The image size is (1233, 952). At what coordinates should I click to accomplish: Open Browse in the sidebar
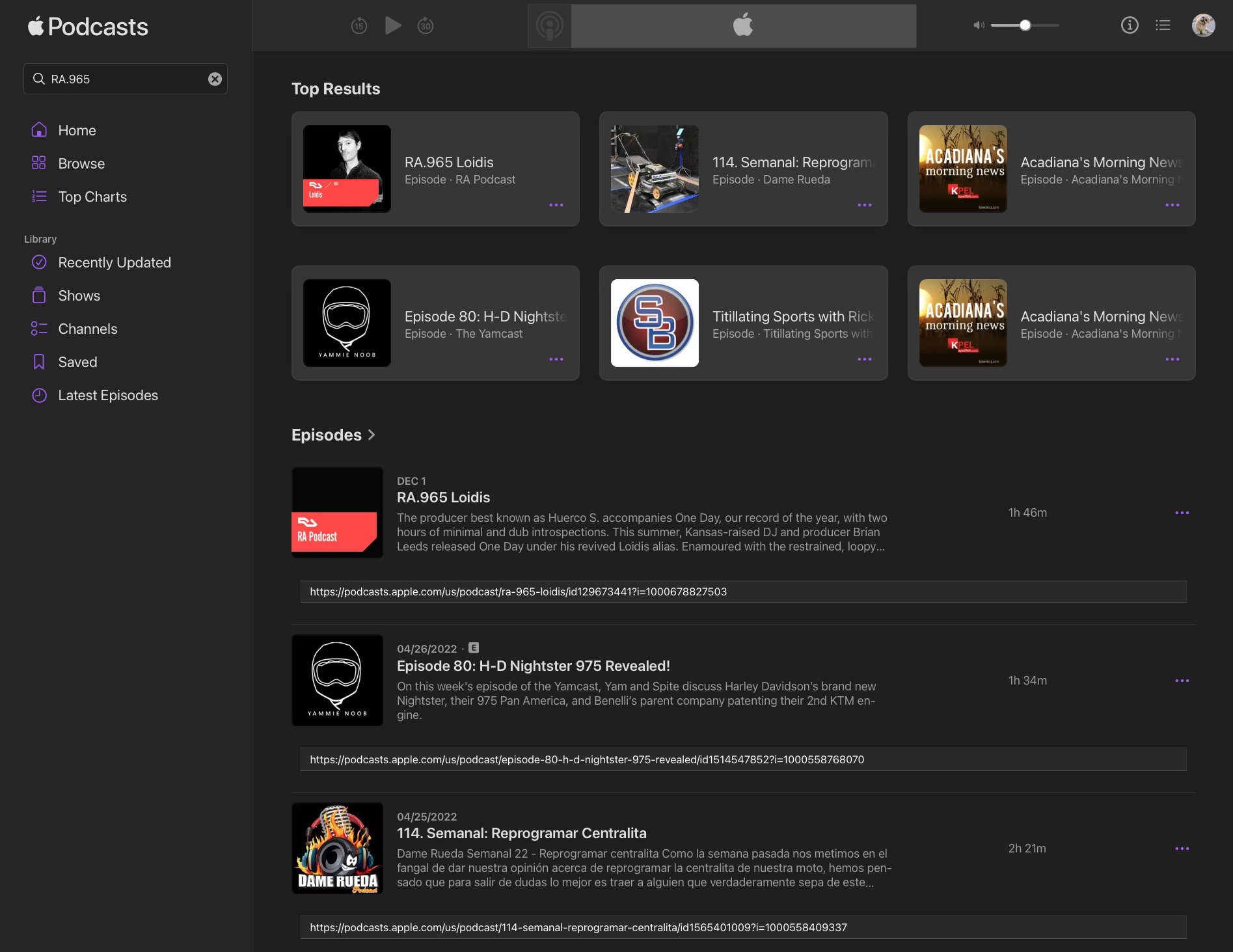pyautogui.click(x=81, y=163)
